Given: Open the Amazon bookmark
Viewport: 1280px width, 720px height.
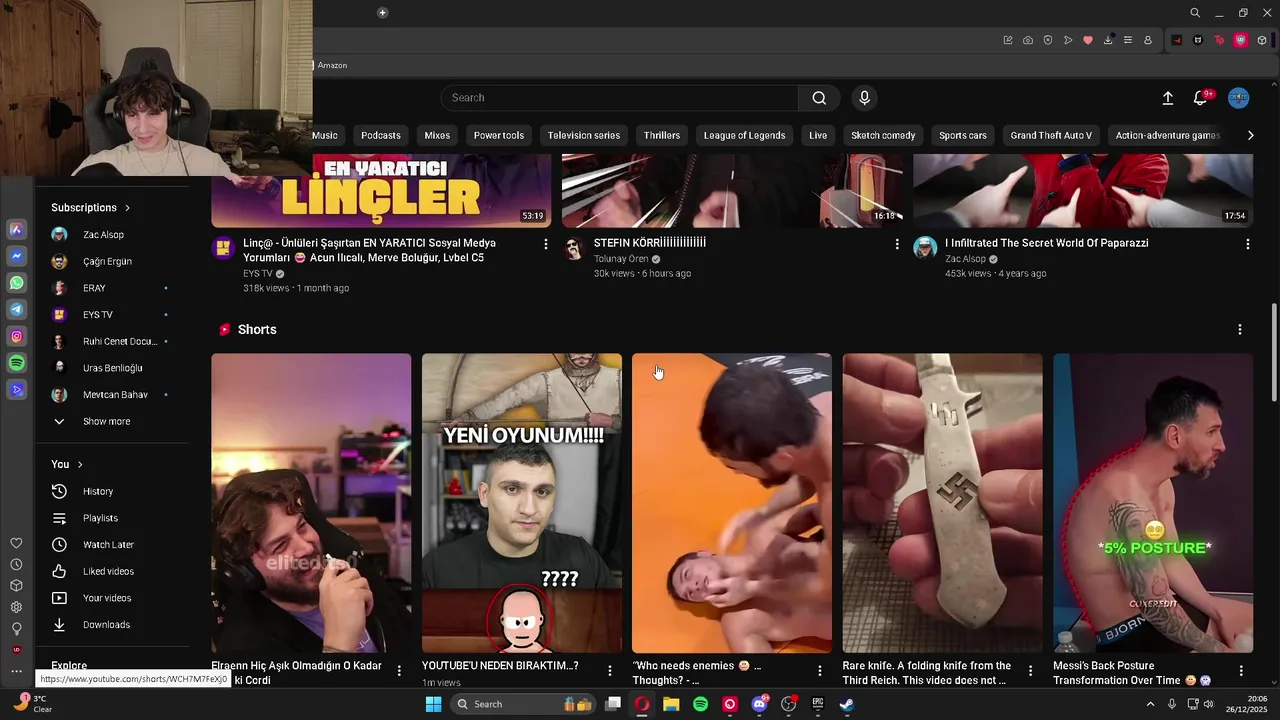Looking at the screenshot, I should click(332, 65).
